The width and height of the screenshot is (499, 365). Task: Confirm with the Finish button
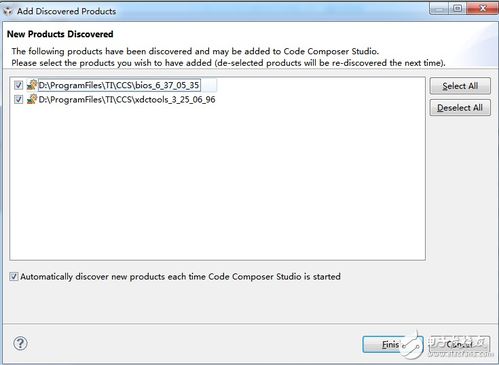pyautogui.click(x=393, y=344)
